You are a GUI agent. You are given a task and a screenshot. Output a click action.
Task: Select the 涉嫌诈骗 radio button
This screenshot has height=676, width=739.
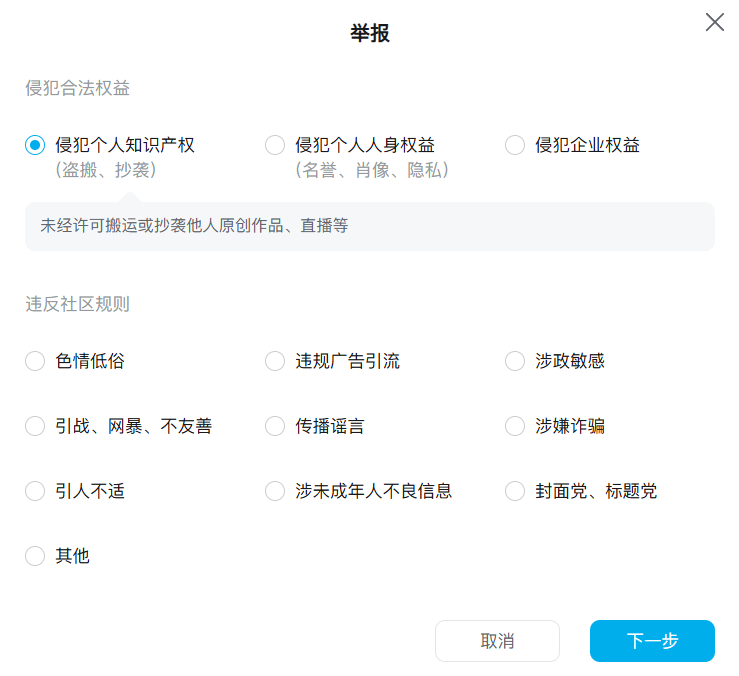point(515,426)
